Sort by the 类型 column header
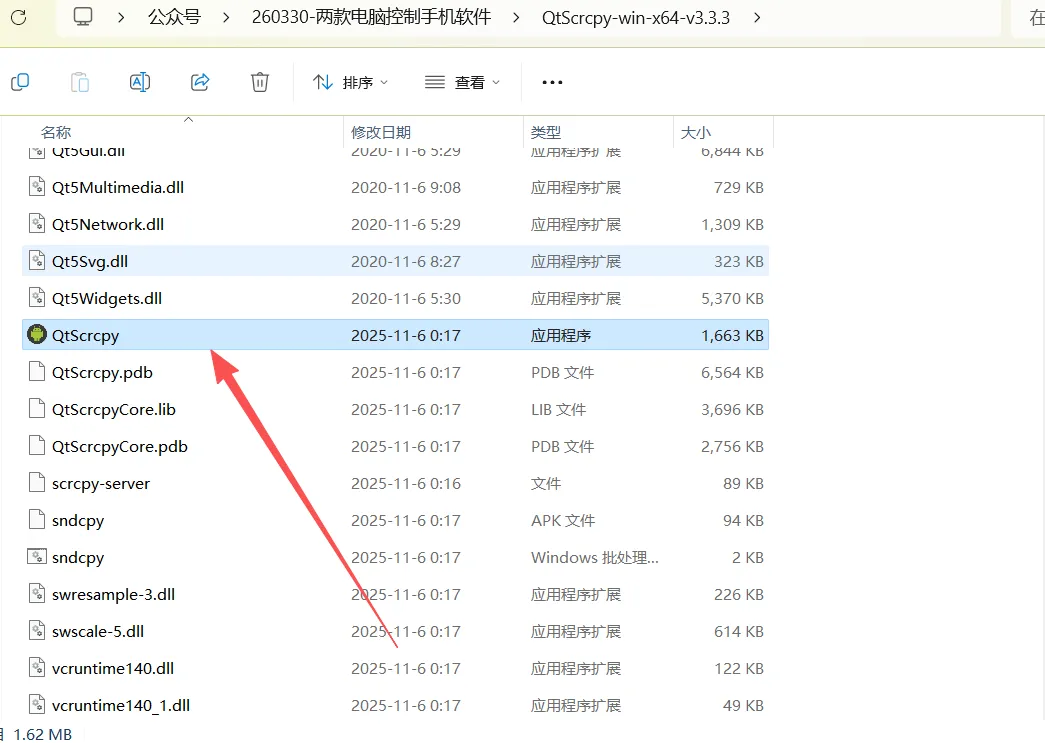Screen dimensions: 1045x743 coord(546,133)
